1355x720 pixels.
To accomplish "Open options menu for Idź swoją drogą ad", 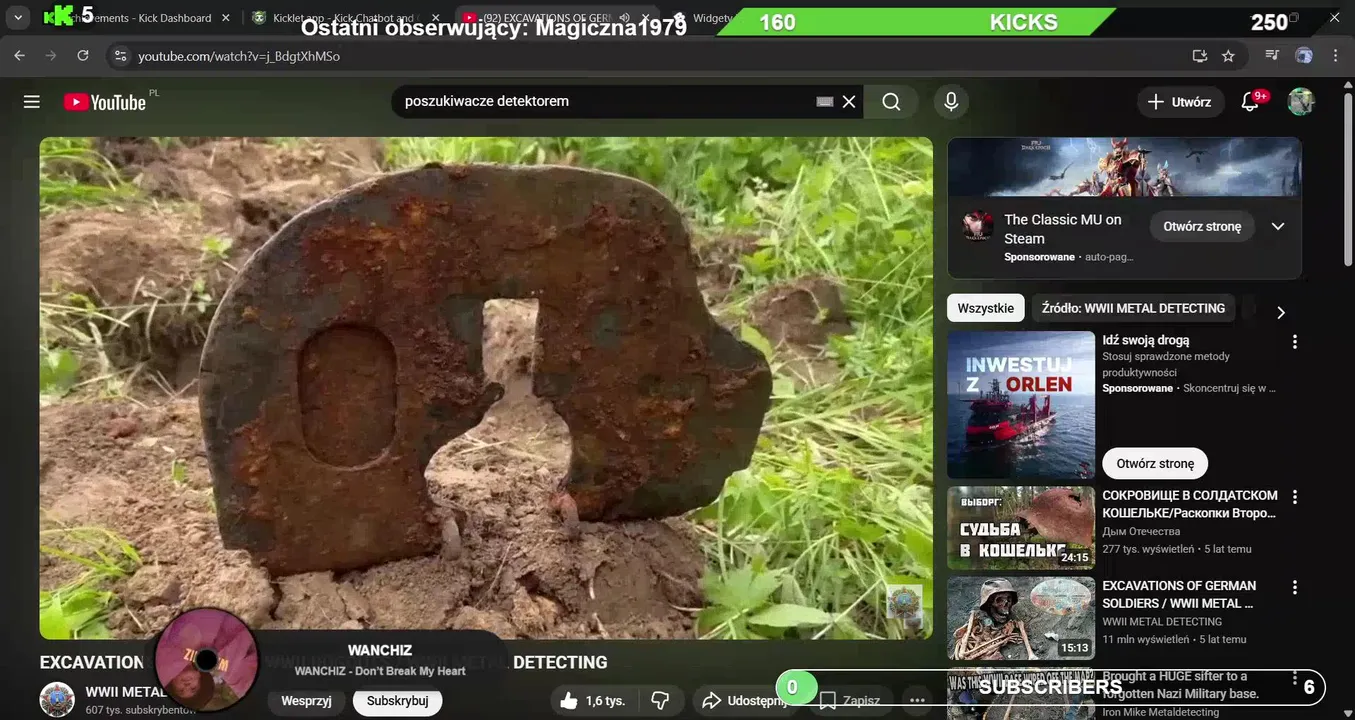I will tap(1294, 342).
